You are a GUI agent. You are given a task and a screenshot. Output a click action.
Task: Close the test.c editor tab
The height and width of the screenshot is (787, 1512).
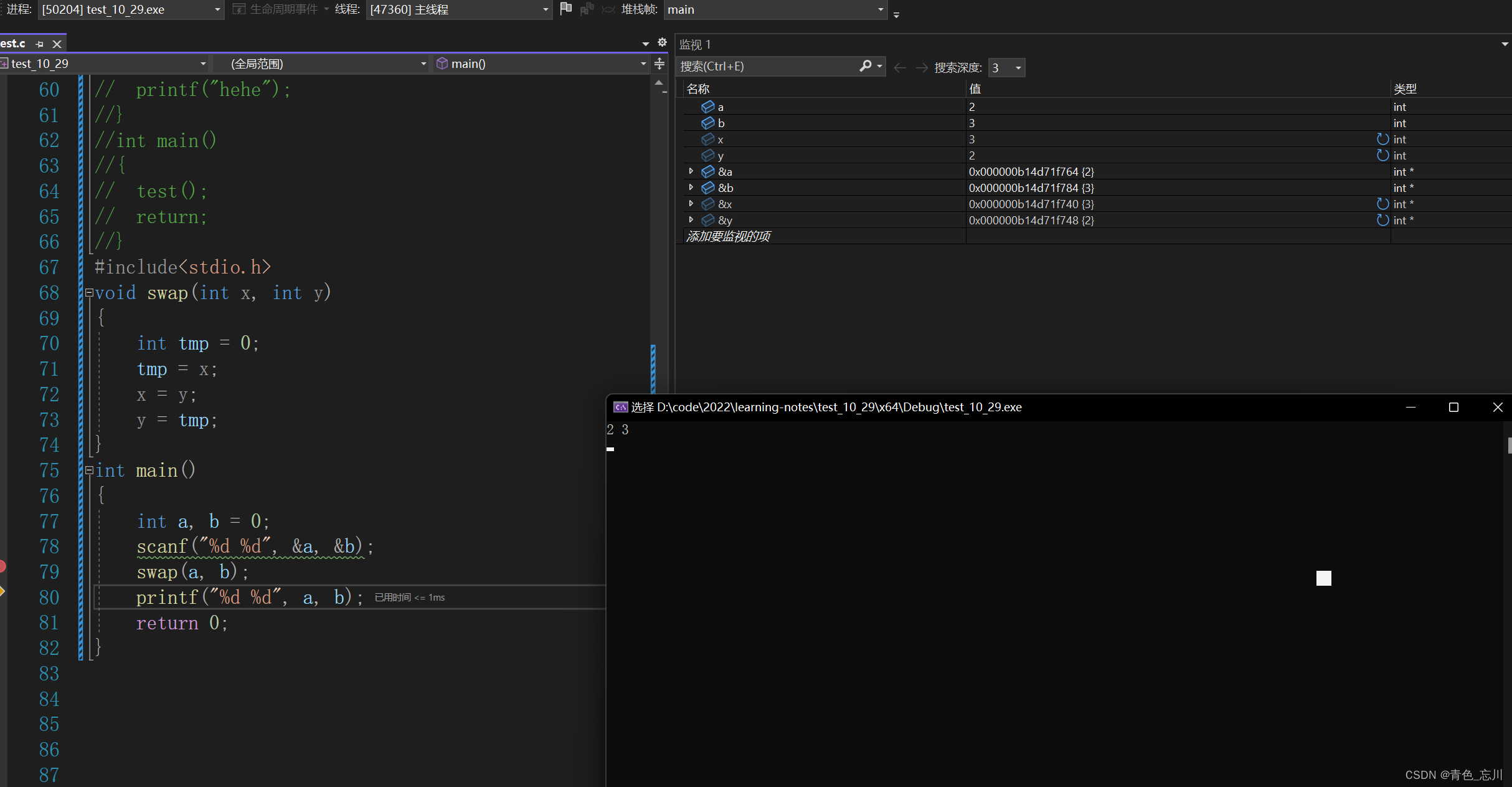coord(57,44)
